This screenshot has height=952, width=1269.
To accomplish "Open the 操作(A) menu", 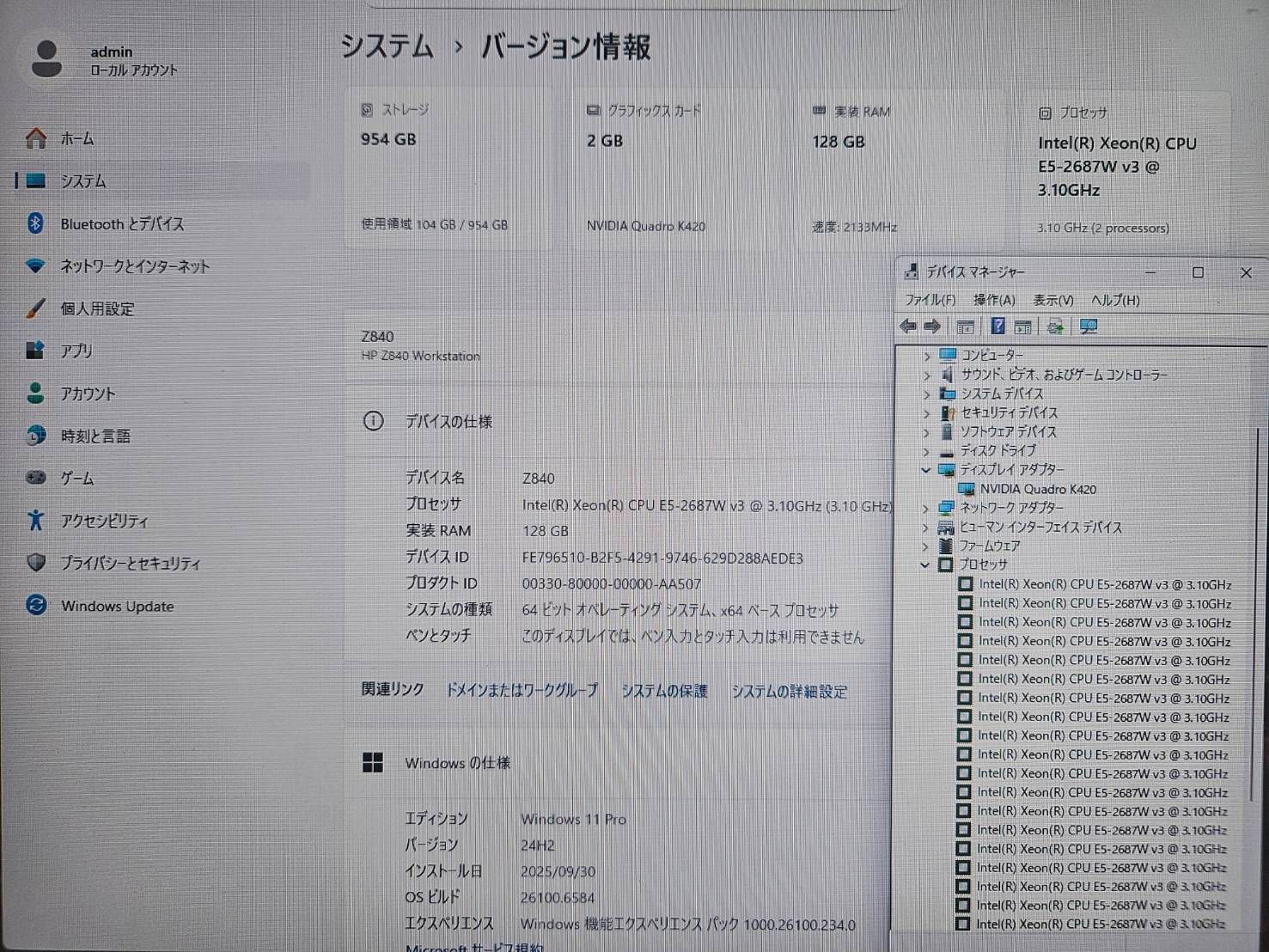I will [994, 300].
